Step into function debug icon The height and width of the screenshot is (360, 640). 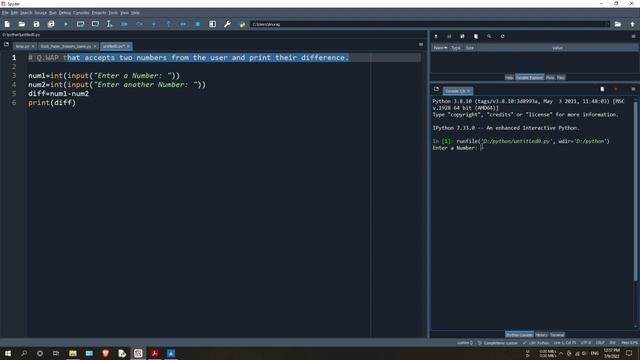(x=154, y=24)
